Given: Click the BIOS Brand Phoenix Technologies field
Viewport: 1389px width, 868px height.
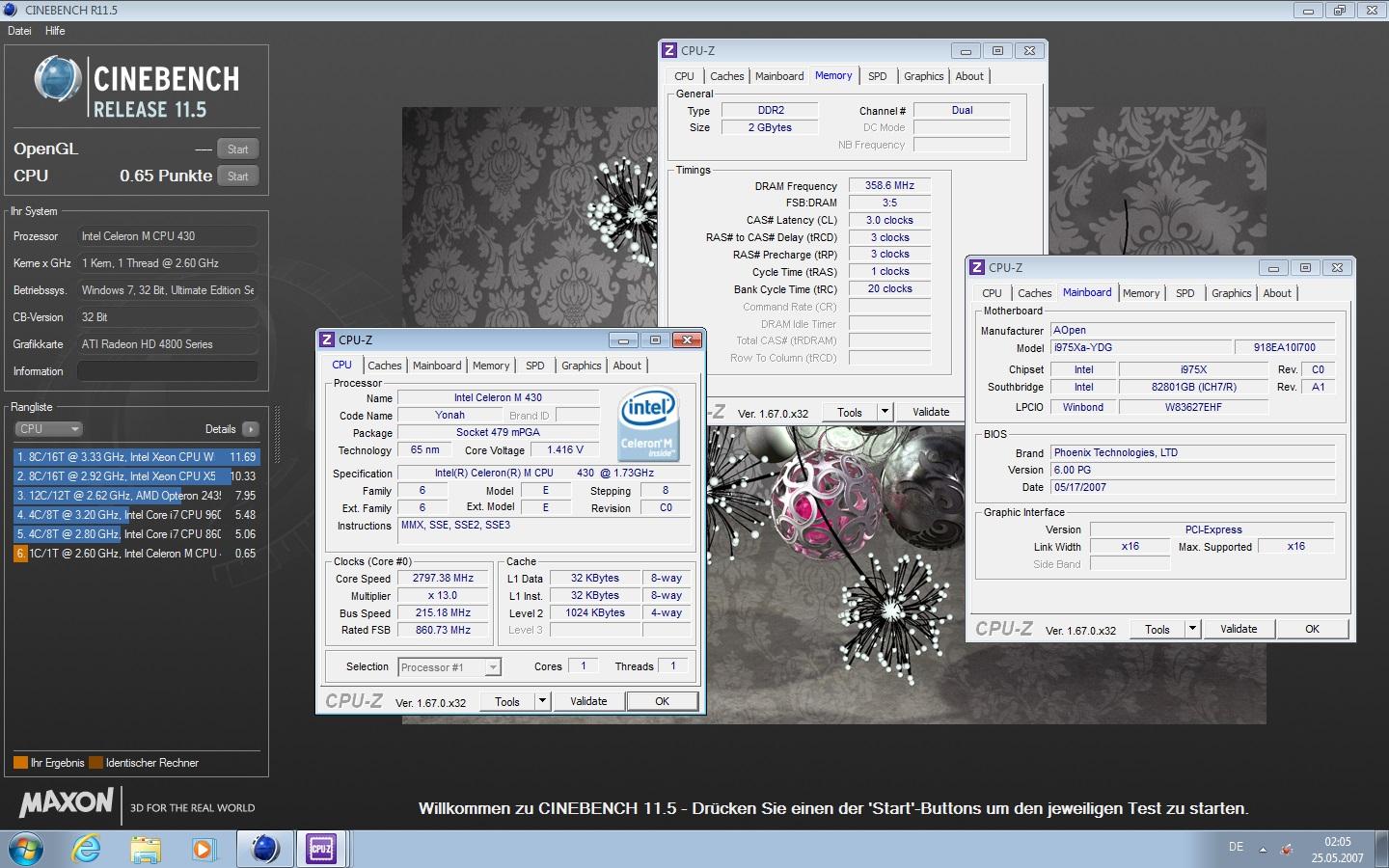Looking at the screenshot, I should (x=1192, y=452).
